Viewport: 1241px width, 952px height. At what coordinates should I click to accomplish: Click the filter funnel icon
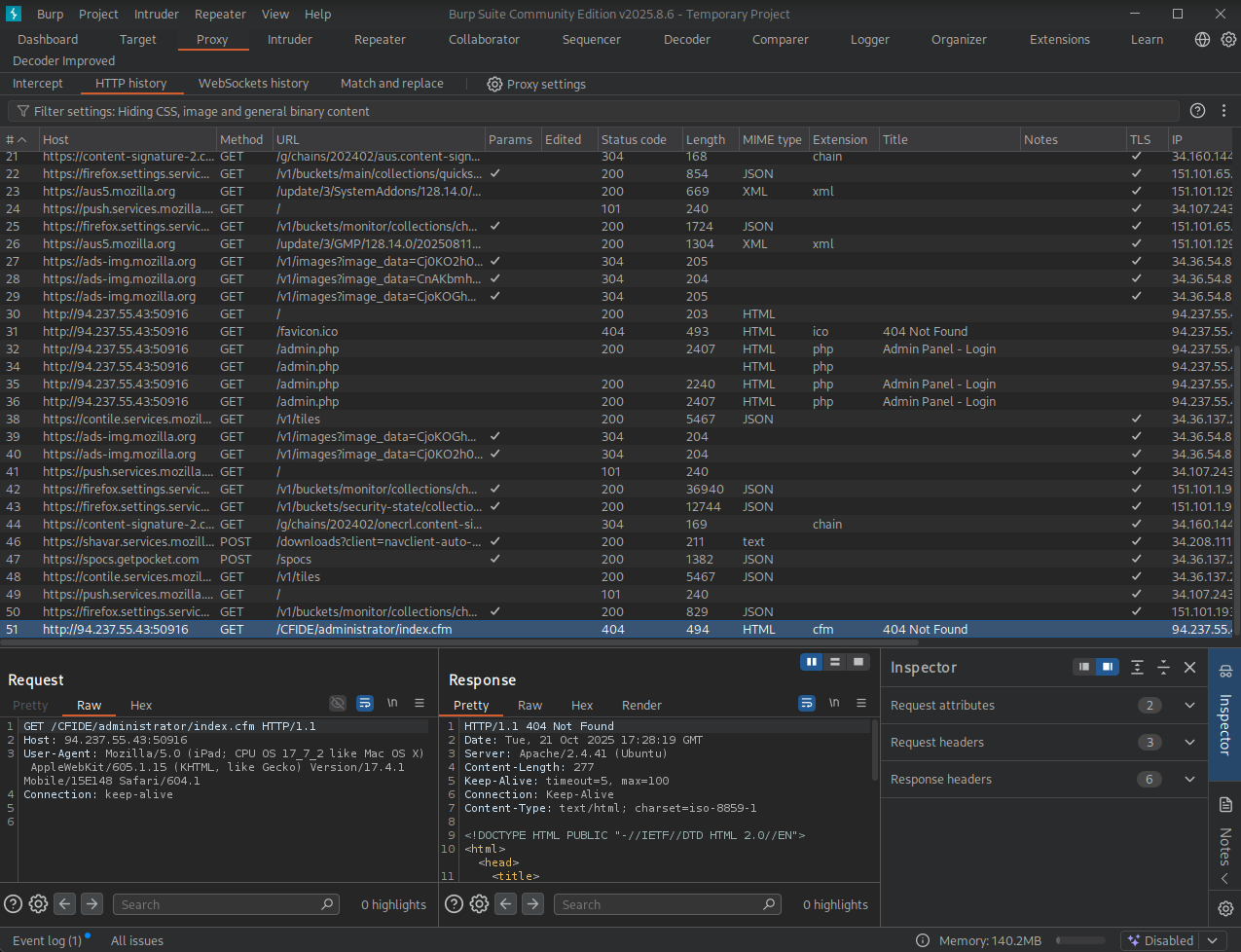click(23, 112)
